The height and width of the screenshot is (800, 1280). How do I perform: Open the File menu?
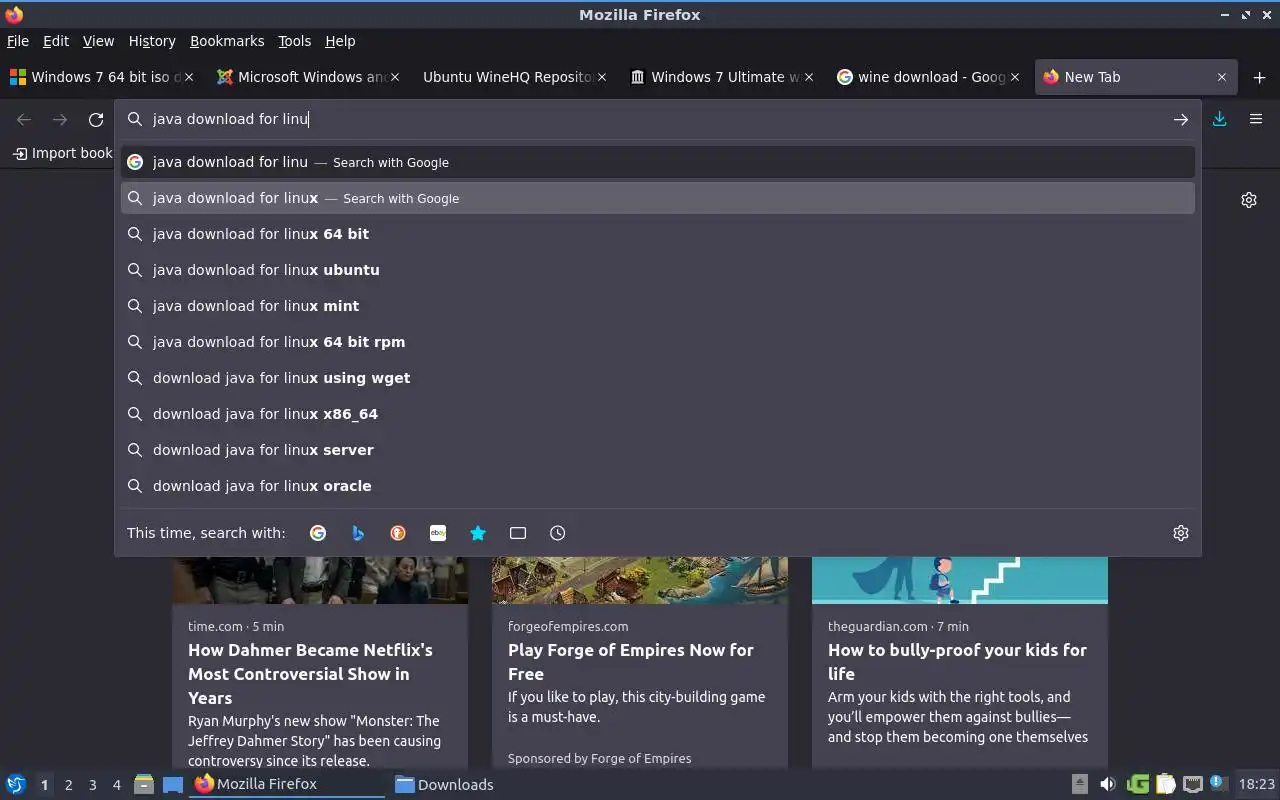[18, 41]
